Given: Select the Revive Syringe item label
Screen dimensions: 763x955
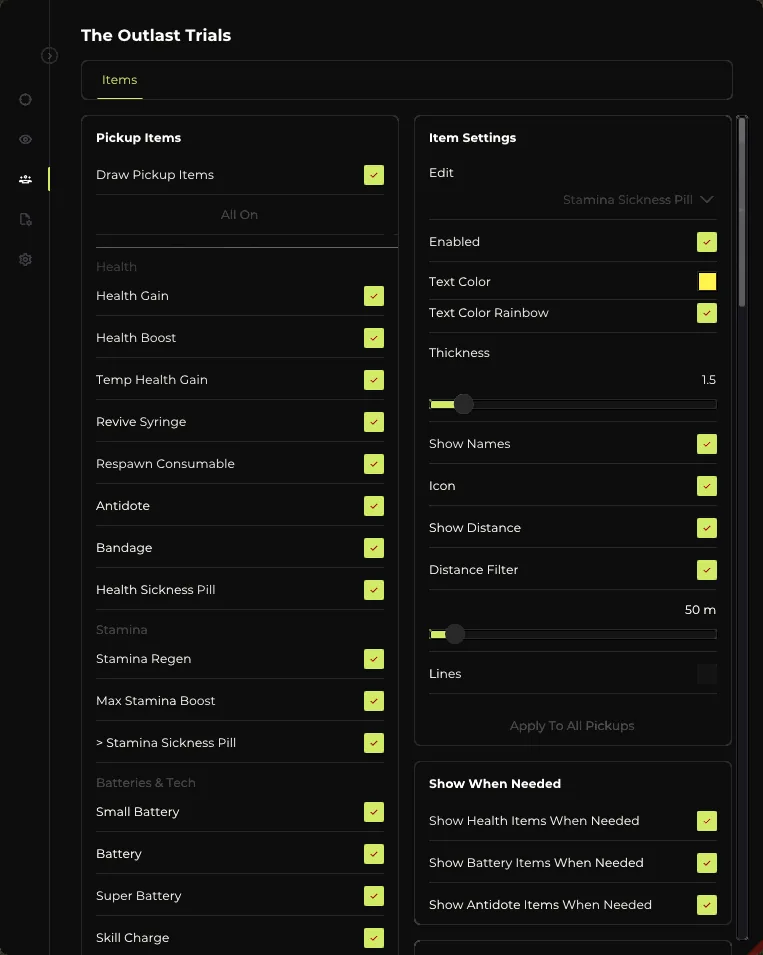Looking at the screenshot, I should [x=141, y=422].
